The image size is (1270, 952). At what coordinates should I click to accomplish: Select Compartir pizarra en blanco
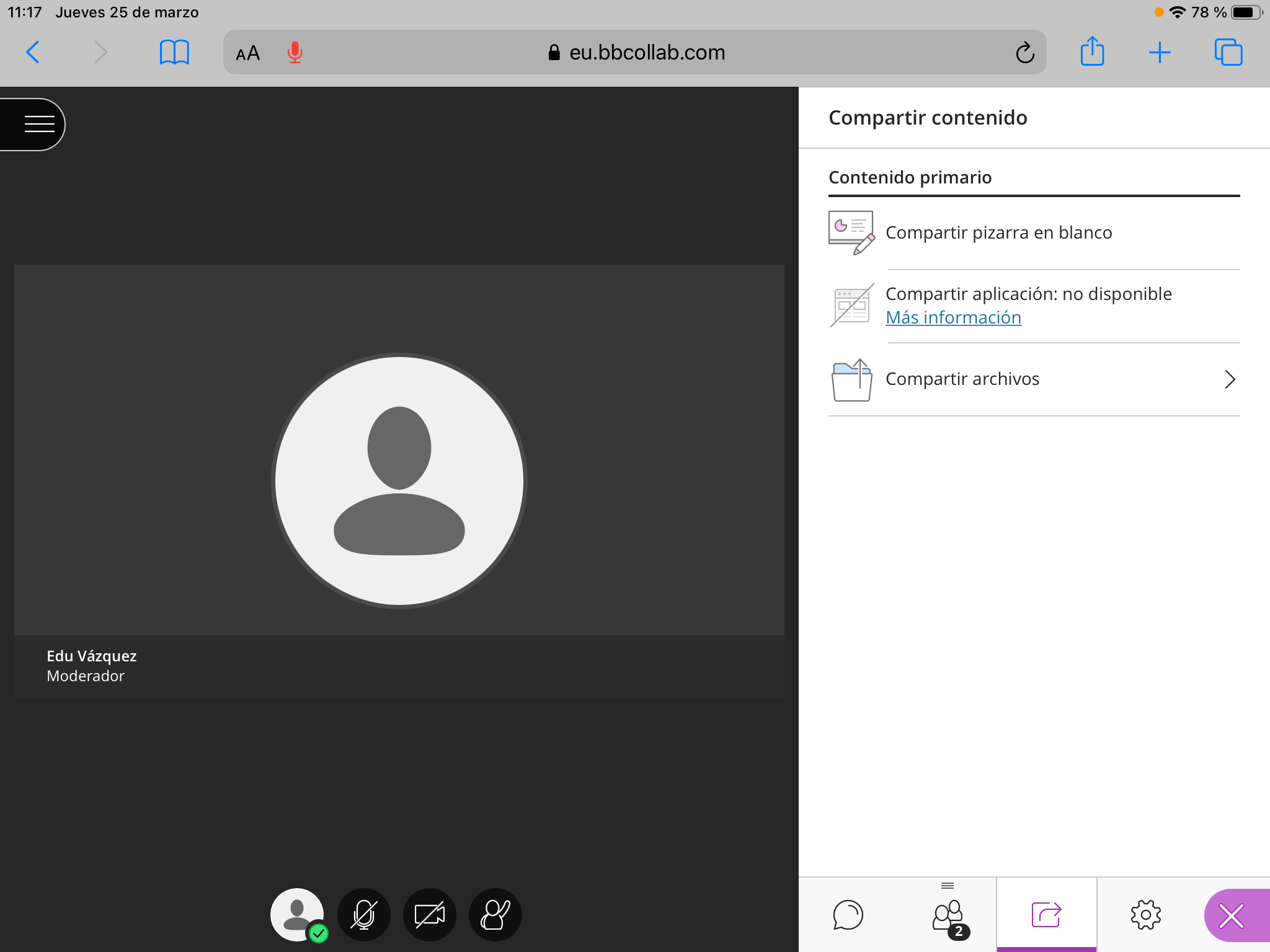pos(1034,233)
